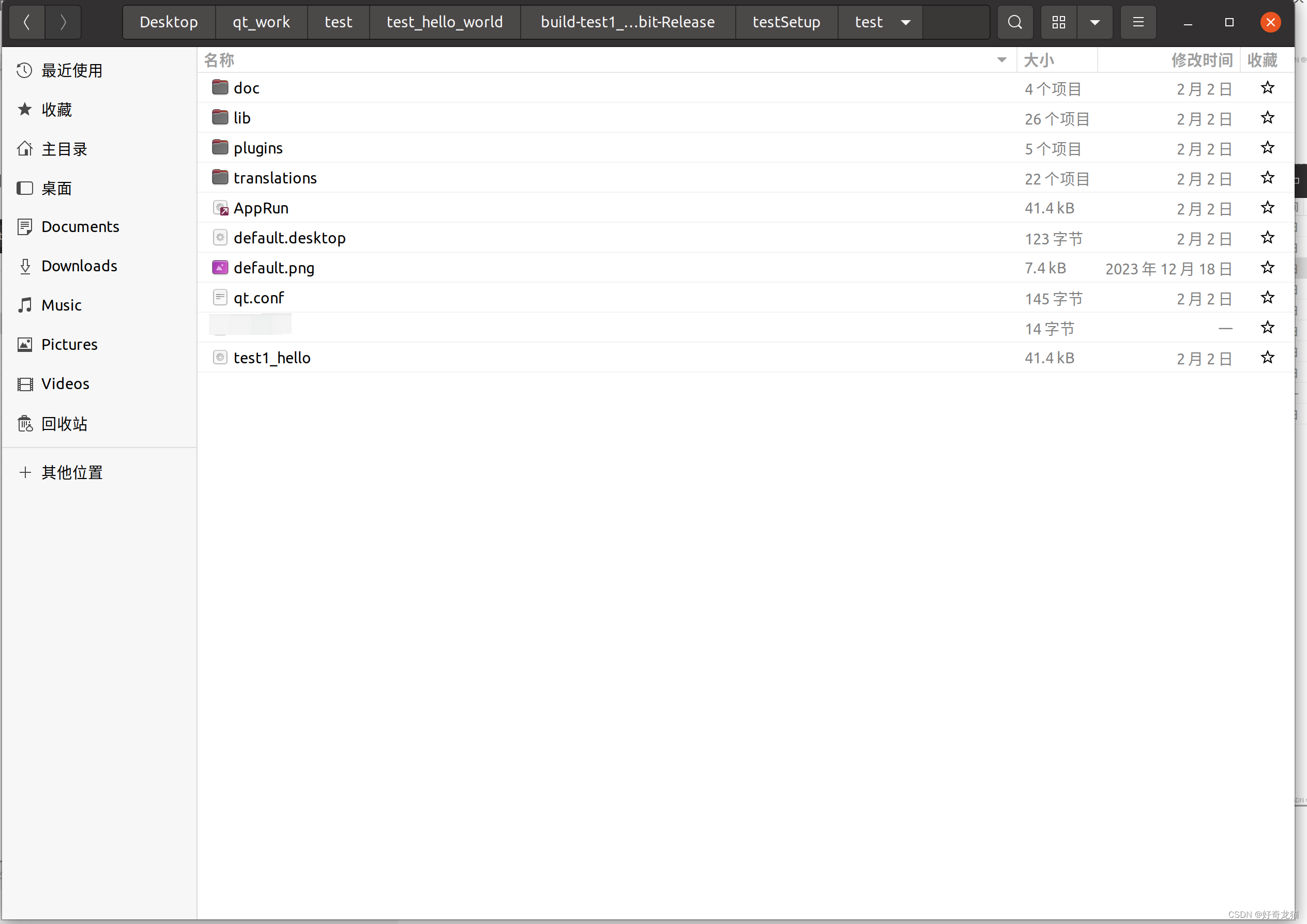Open view options dropdown arrow
This screenshot has width=1307, height=924.
1094,22
